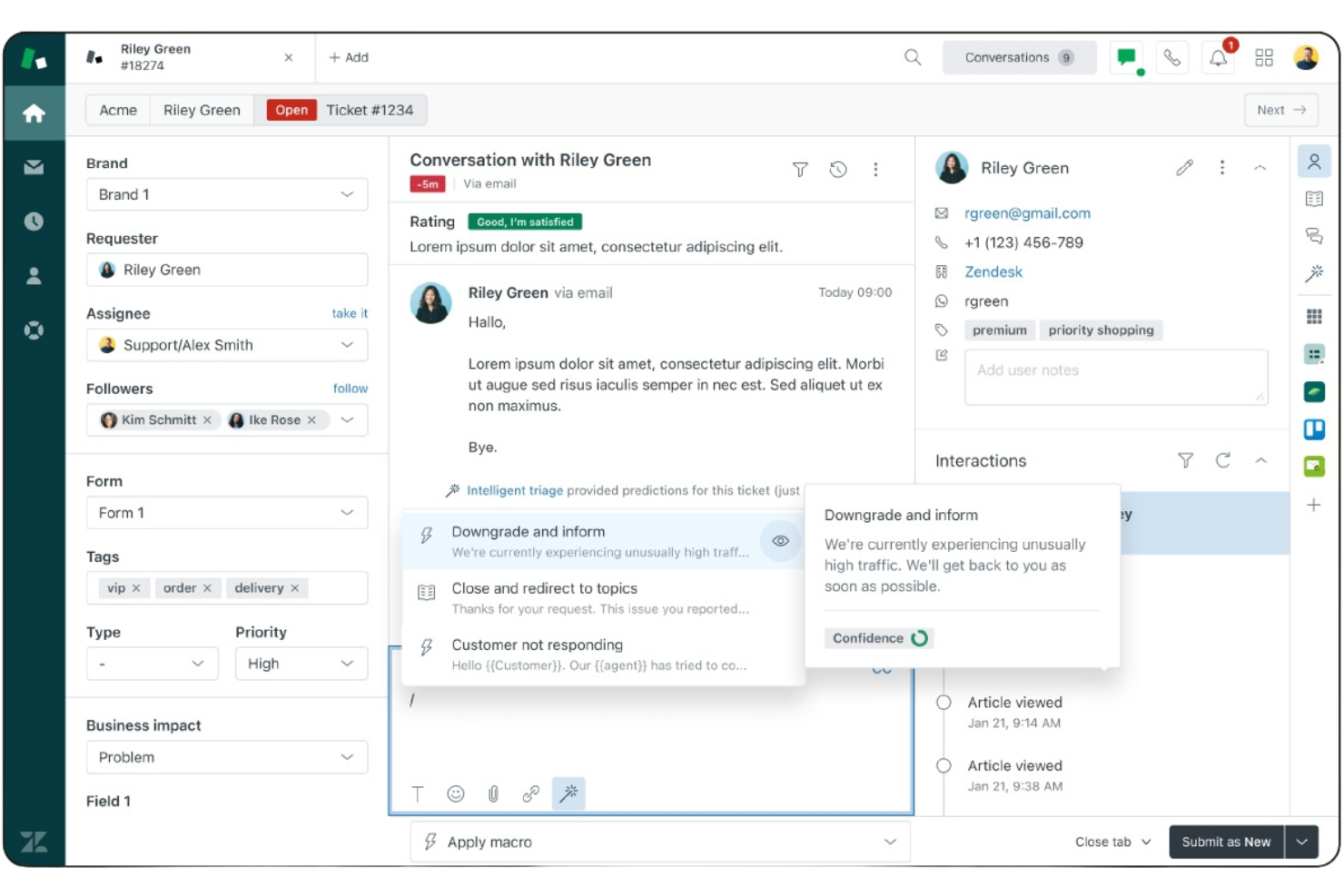Open the Priority dropdown set to High

click(301, 663)
